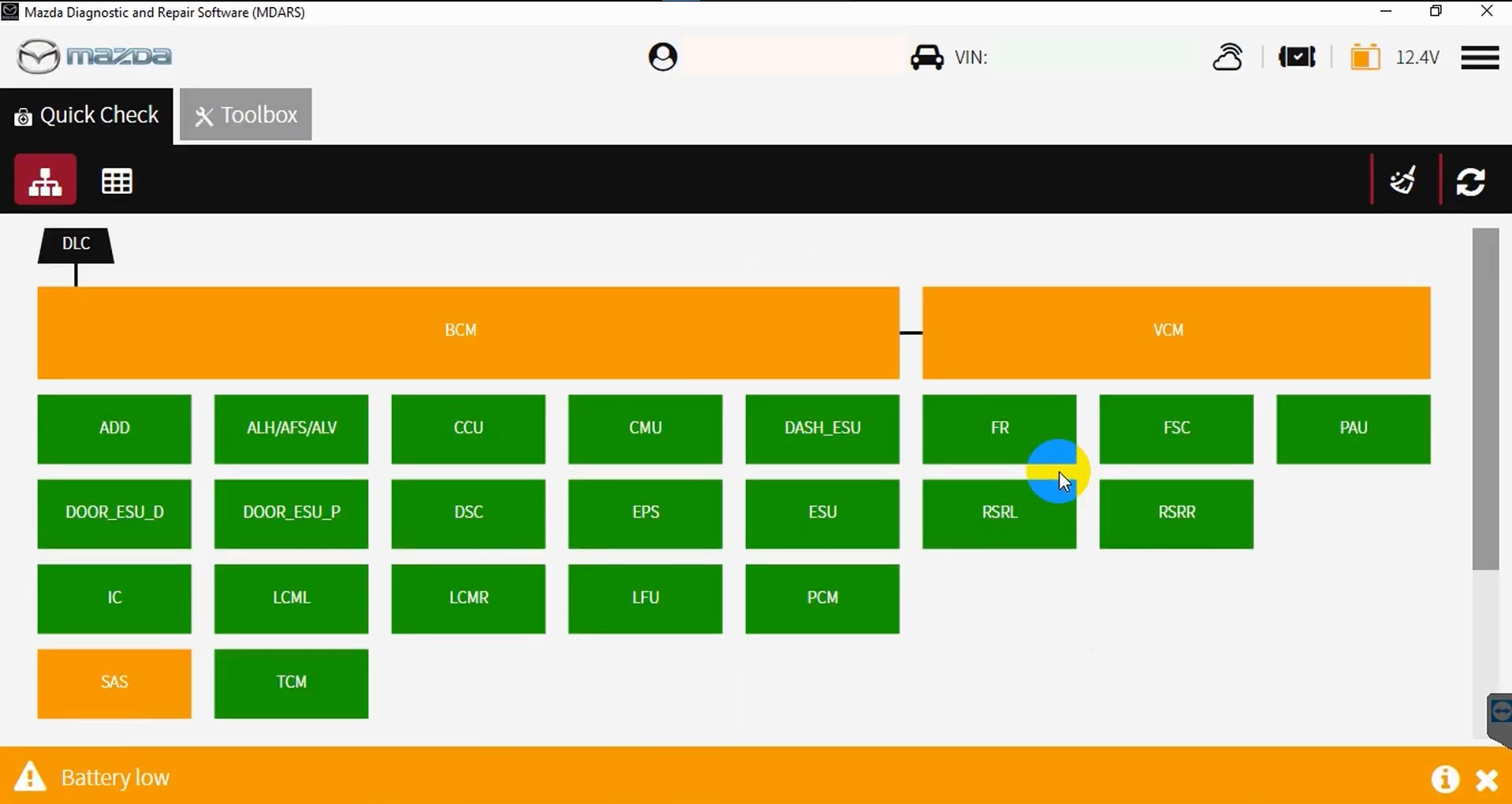Click the user name field
Viewport: 1512px width, 804px height.
[793, 57]
